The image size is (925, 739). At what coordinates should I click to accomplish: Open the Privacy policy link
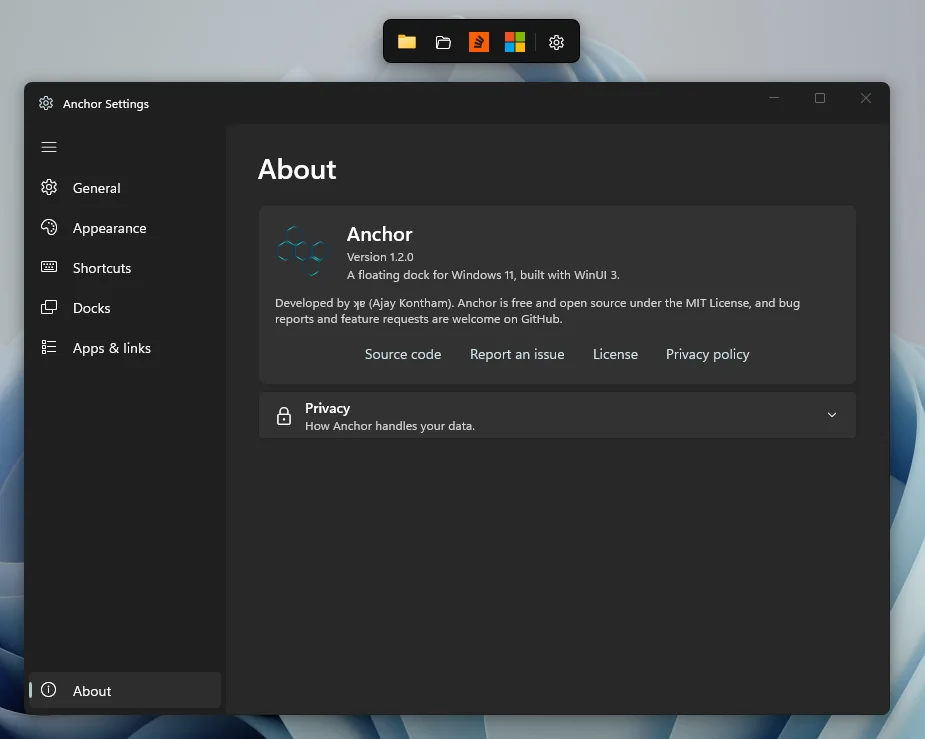click(x=707, y=354)
